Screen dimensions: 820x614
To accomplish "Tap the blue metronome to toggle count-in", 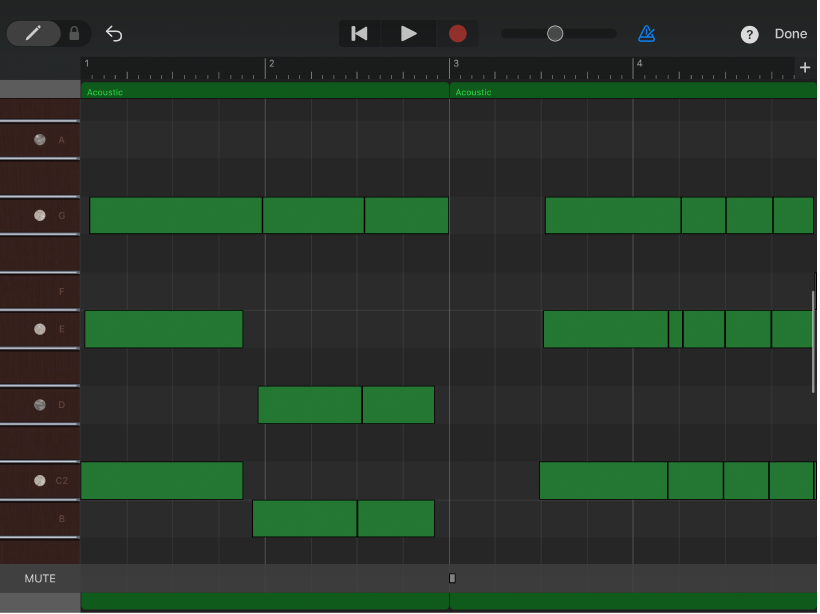I will (x=646, y=33).
